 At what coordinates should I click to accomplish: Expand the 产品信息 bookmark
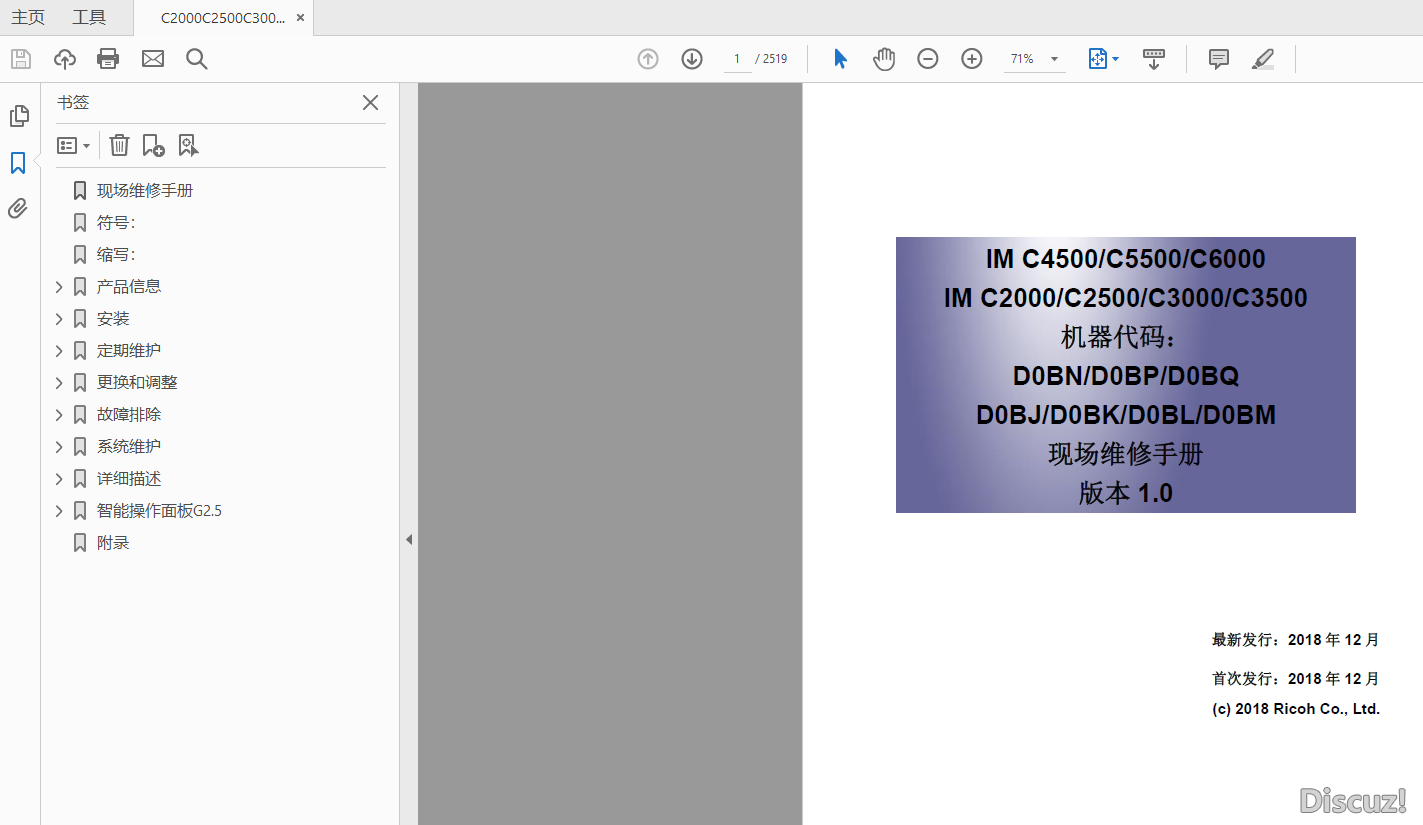tap(59, 287)
